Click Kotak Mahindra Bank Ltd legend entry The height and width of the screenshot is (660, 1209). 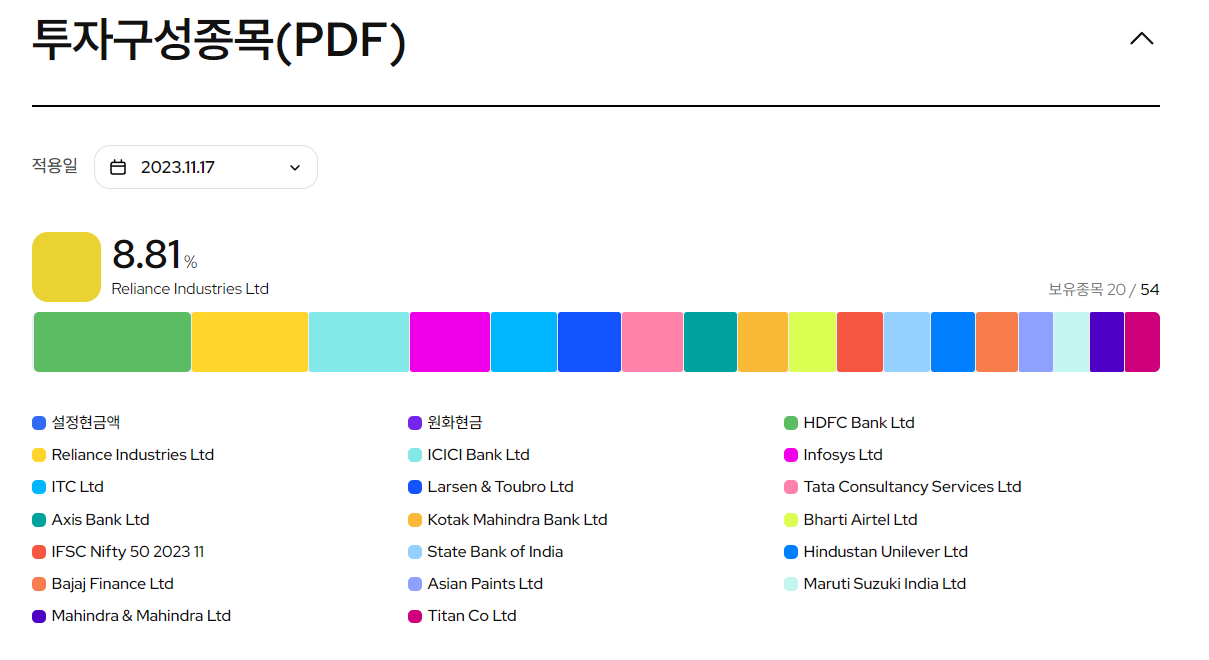pos(508,520)
